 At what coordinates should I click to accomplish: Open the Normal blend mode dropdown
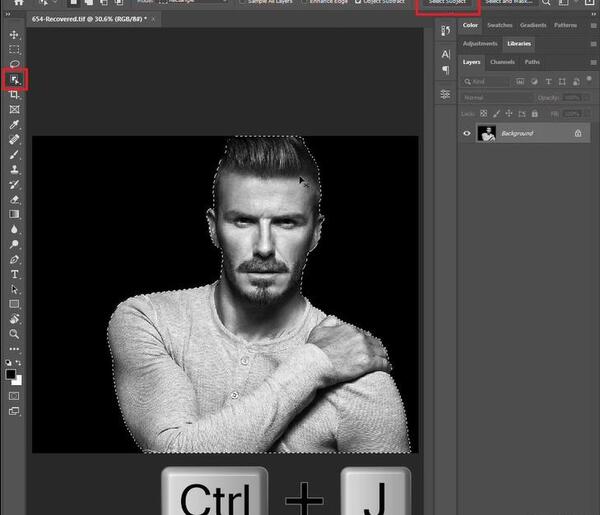click(497, 98)
